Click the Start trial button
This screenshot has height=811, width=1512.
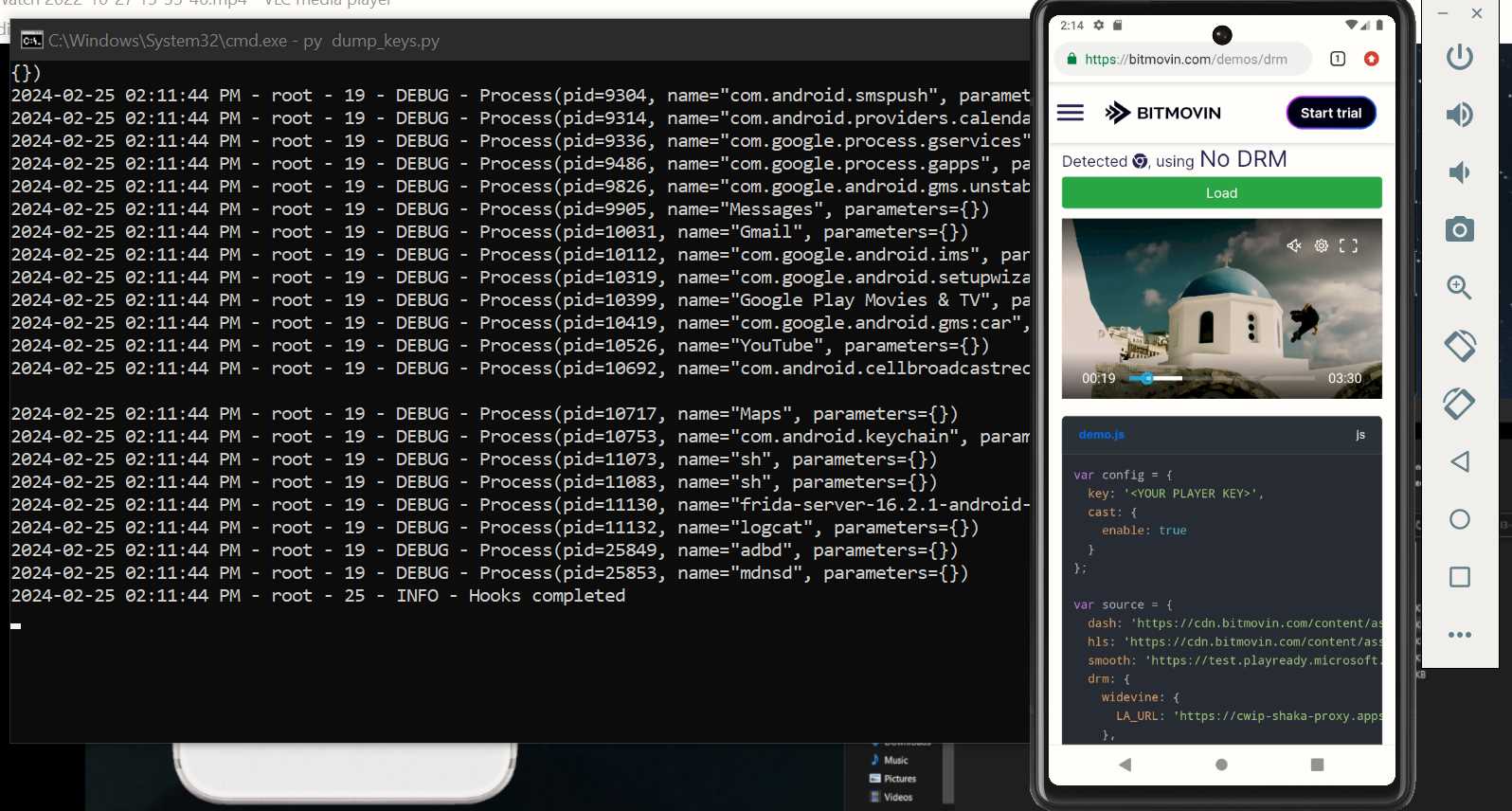[1331, 113]
